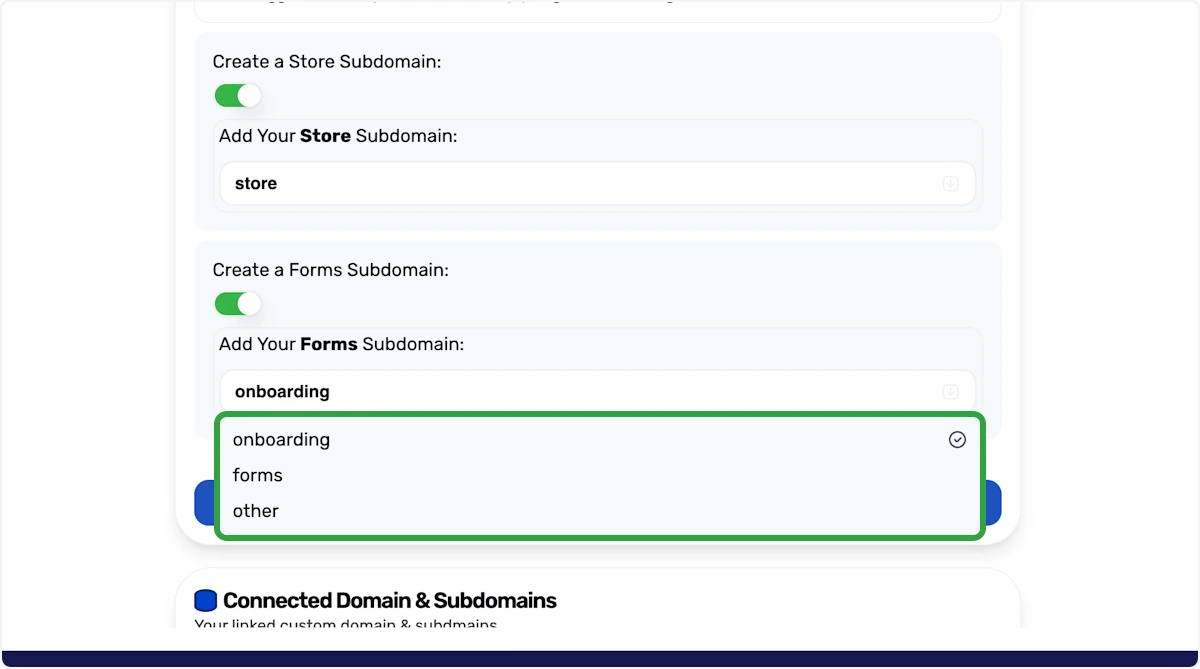Screen dimensions: 1200x669
Task: Pick the other option from the list
Action: click(x=599, y=511)
